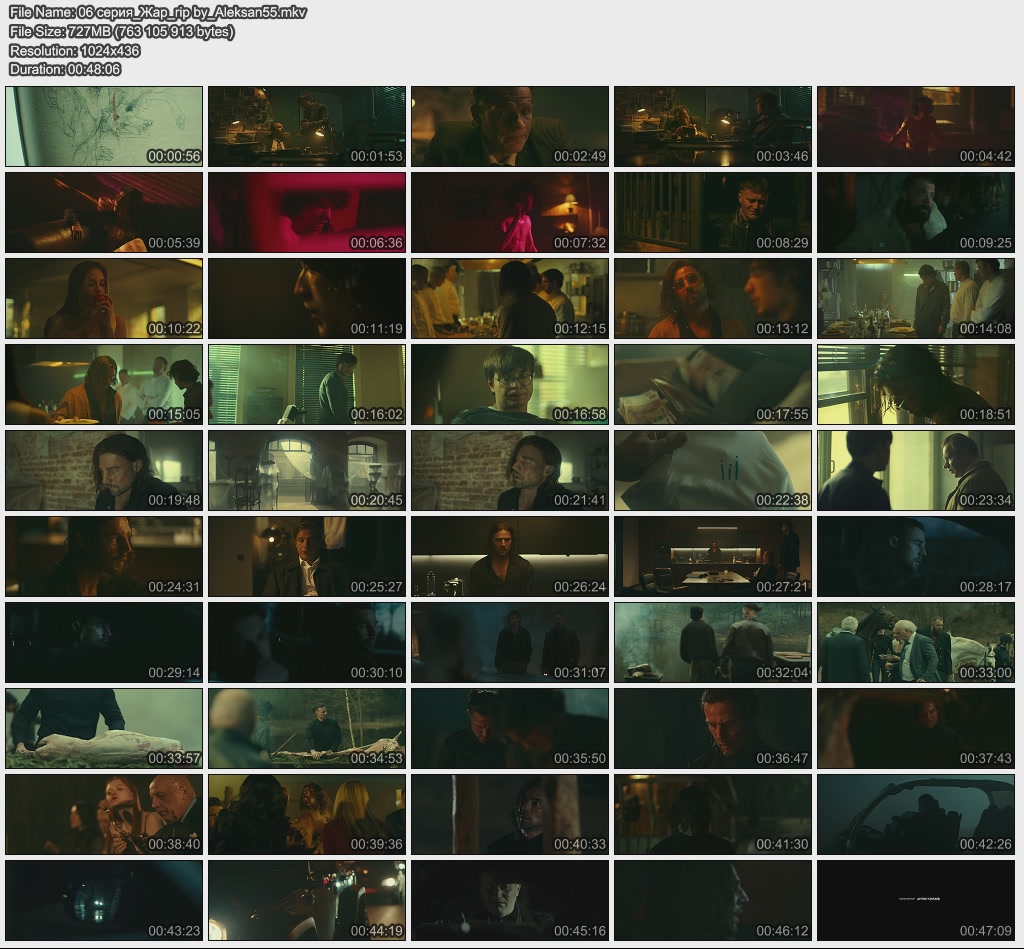This screenshot has width=1024, height=949.
Task: Click the Duration 00:48:06 text
Action: pyautogui.click(x=65, y=70)
